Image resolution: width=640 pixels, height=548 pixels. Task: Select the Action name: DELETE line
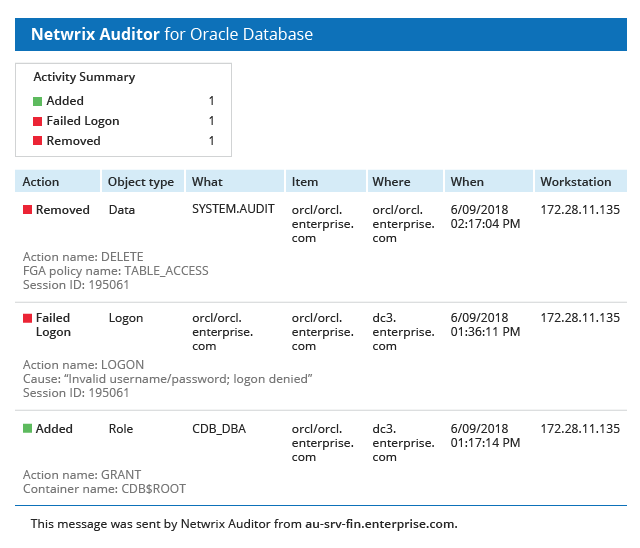coord(83,257)
